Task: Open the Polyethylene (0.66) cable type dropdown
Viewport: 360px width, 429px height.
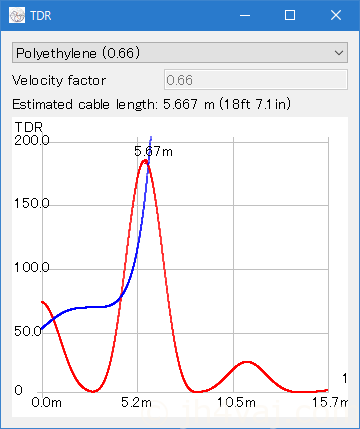Action: (180, 53)
